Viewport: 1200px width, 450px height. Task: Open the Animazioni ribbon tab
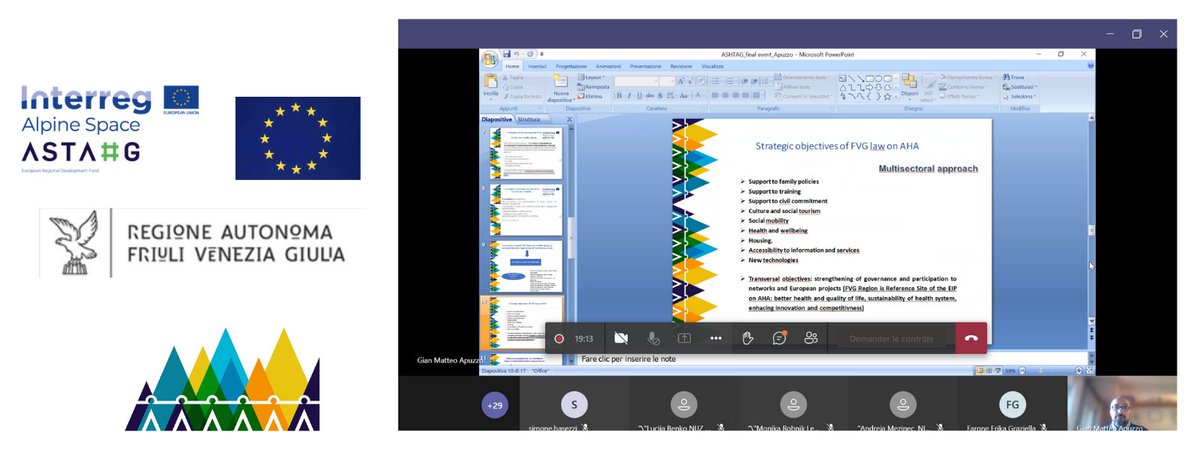[608, 66]
